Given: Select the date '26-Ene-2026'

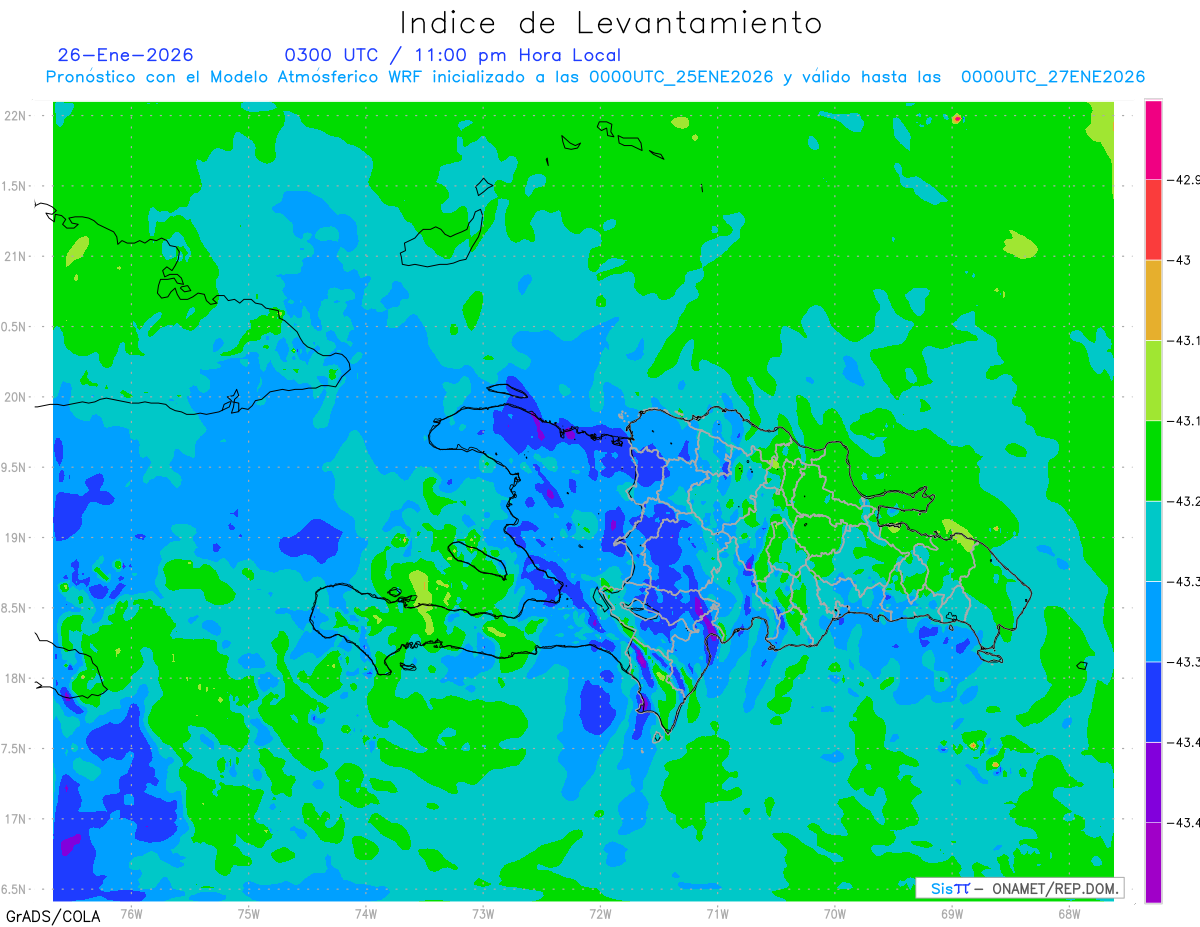Looking at the screenshot, I should click(x=125, y=55).
